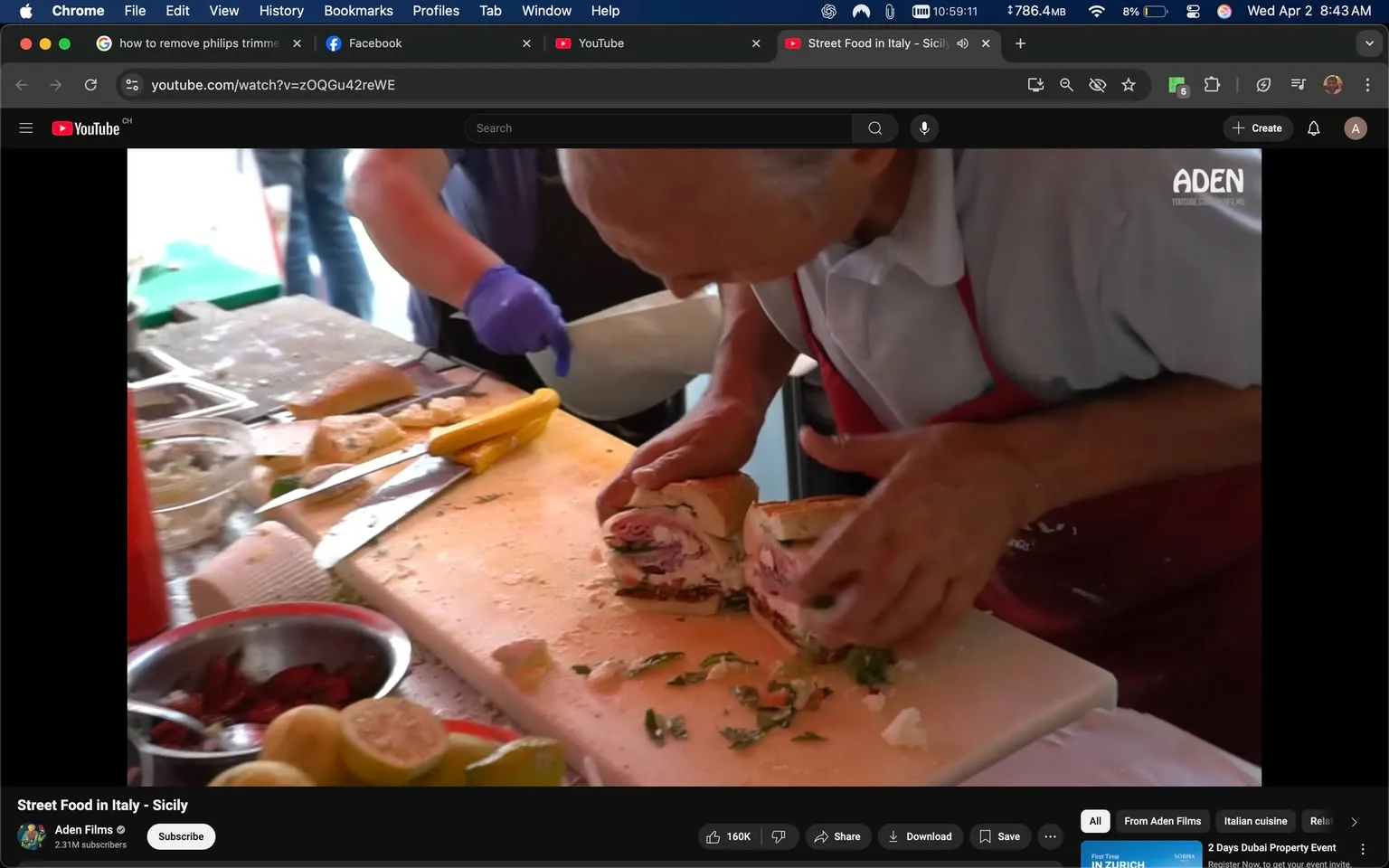
Task: Open the Bookmarks menu
Action: click(357, 11)
